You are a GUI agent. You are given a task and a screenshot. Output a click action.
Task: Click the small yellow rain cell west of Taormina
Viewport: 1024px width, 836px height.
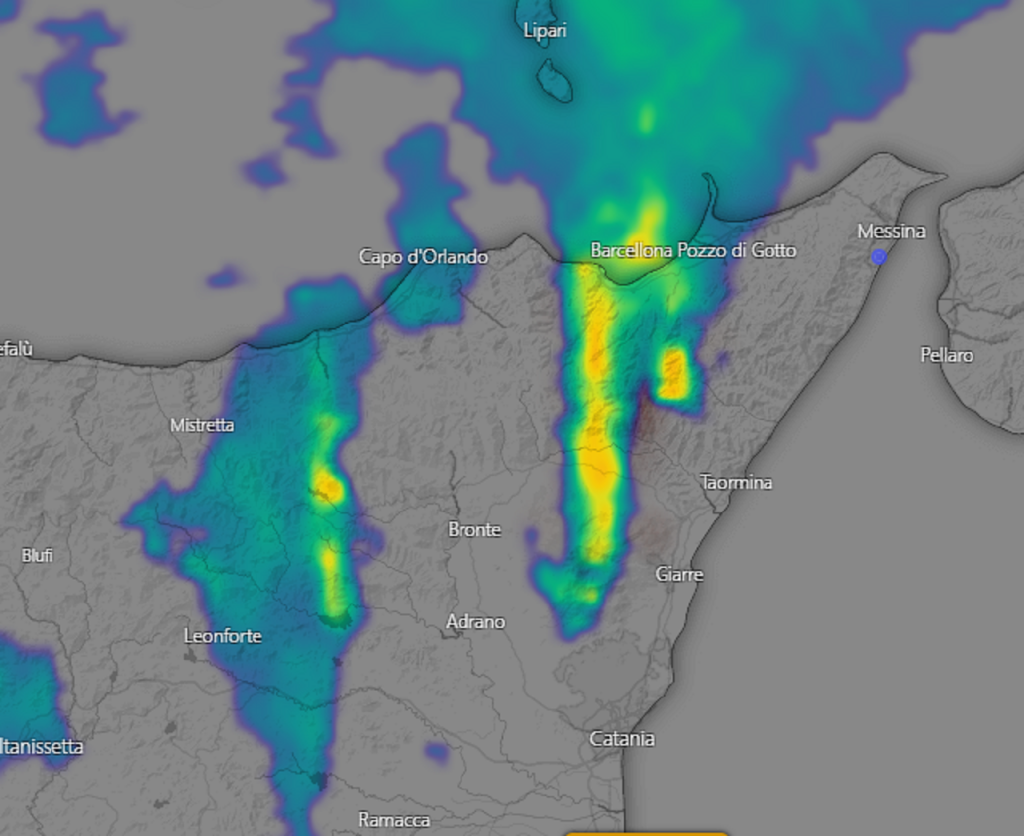coord(673,374)
